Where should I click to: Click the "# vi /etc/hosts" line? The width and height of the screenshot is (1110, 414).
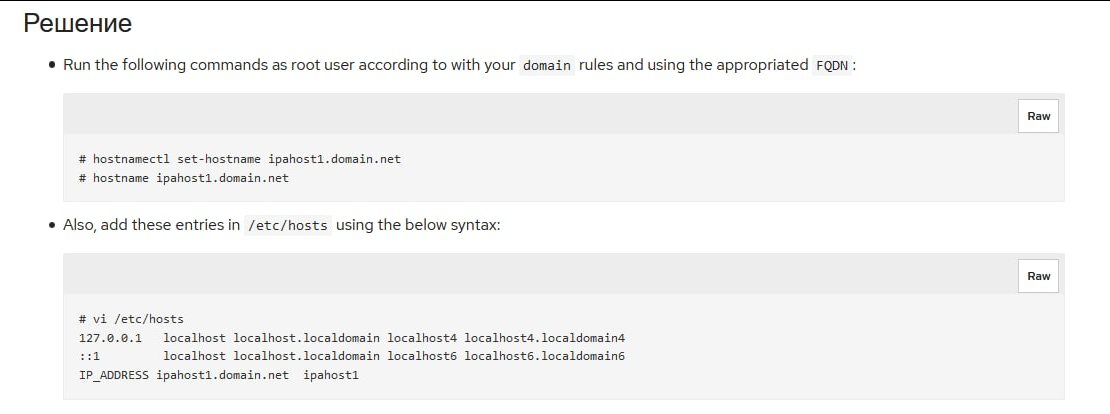131,319
